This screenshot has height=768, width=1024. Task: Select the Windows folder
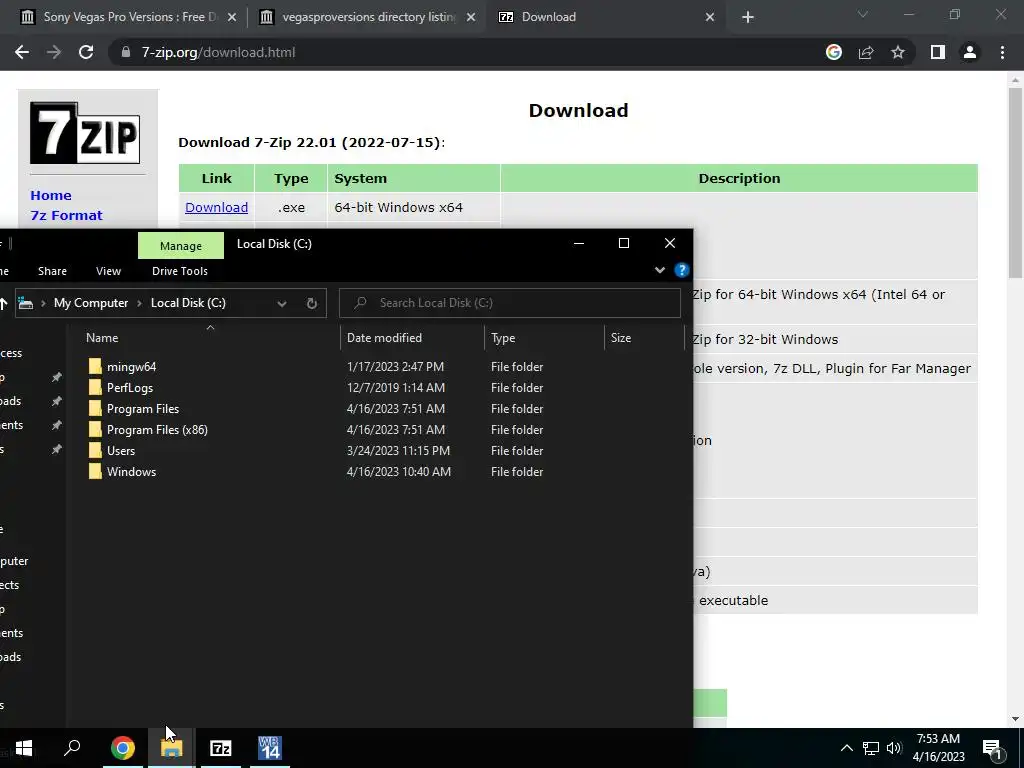click(131, 472)
